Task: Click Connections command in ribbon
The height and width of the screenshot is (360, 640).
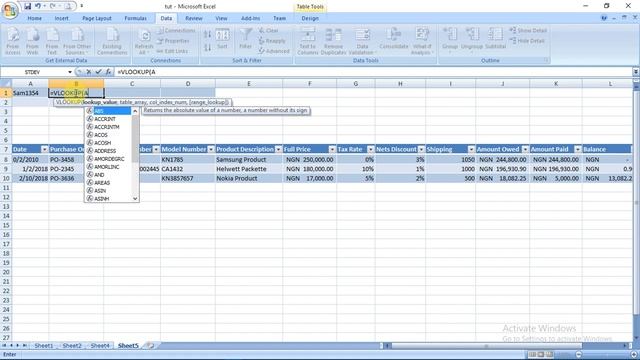Action: pos(176,31)
